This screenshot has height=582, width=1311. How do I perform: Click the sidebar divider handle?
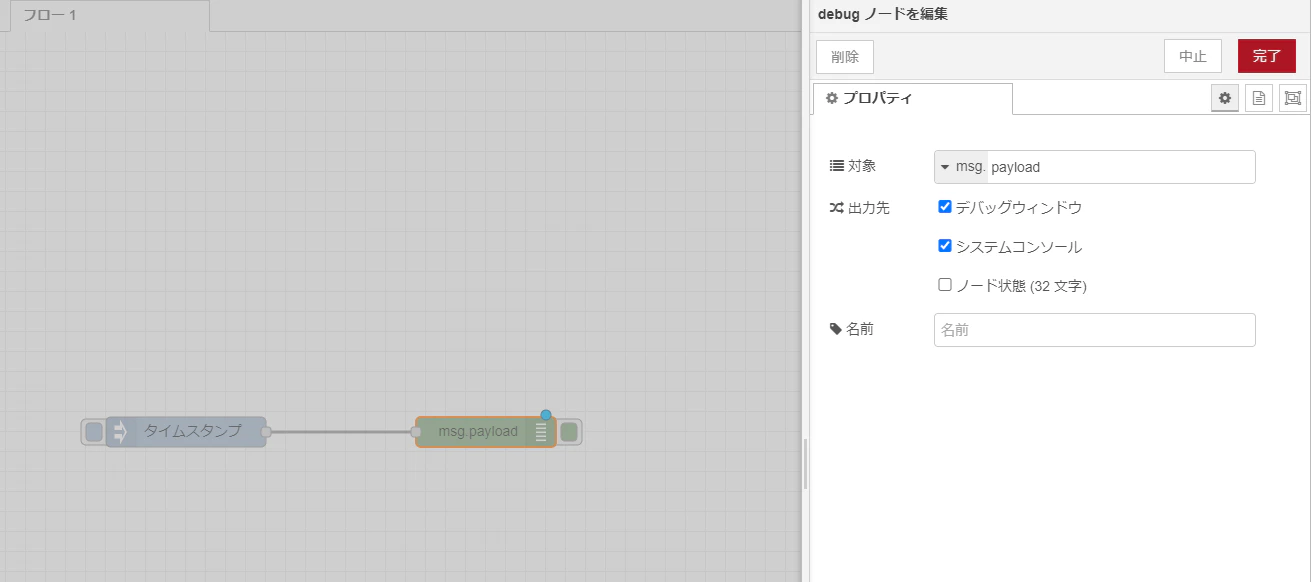pyautogui.click(x=805, y=464)
